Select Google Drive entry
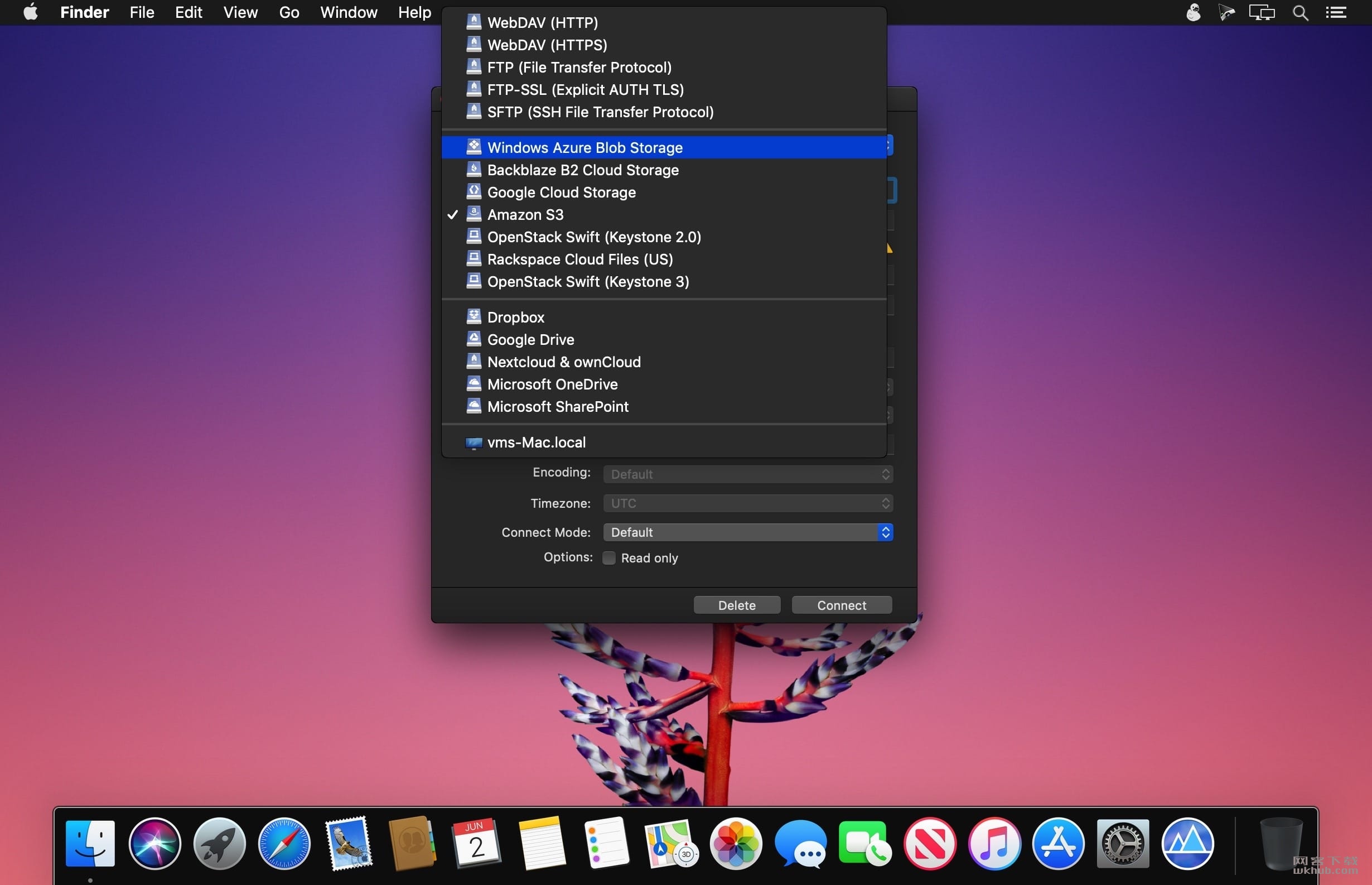Screen dimensions: 1372x885 click(x=664, y=340)
